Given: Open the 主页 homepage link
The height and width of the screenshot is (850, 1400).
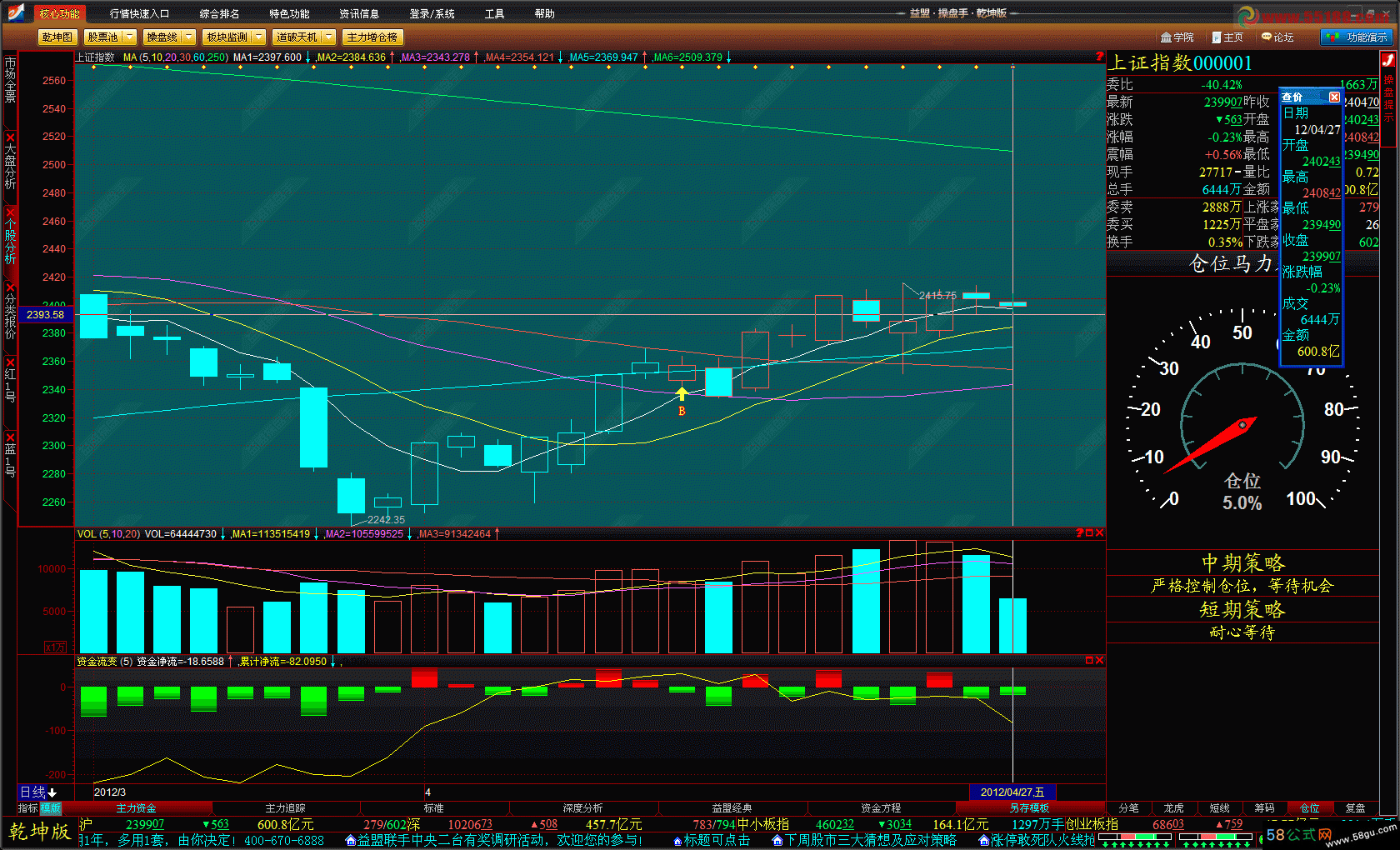Looking at the screenshot, I should pos(1227,37).
